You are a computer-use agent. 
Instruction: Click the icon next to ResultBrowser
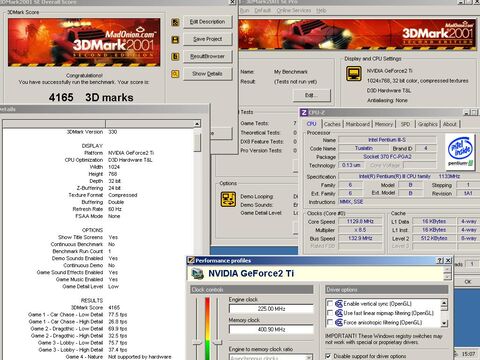pos(175,57)
